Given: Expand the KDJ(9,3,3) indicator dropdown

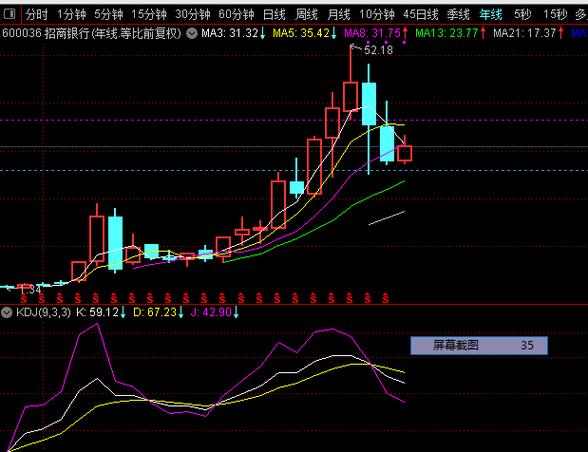Looking at the screenshot, I should coord(6,312).
